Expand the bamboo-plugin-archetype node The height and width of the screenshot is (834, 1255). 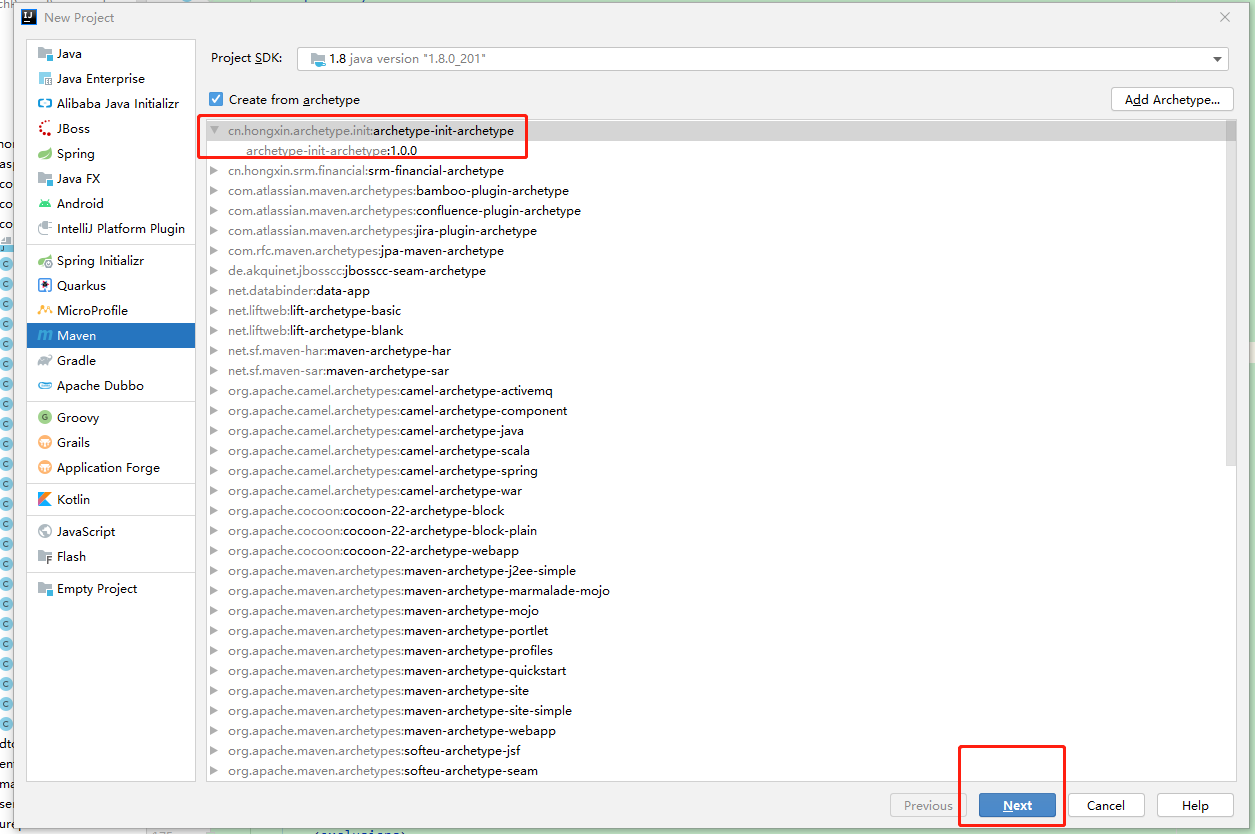coord(214,191)
